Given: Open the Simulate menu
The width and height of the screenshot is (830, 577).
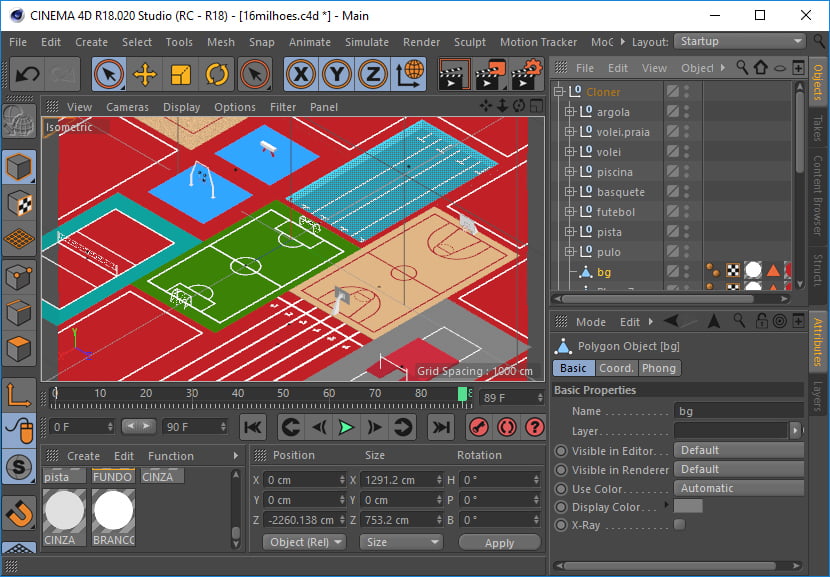Looking at the screenshot, I should (366, 42).
